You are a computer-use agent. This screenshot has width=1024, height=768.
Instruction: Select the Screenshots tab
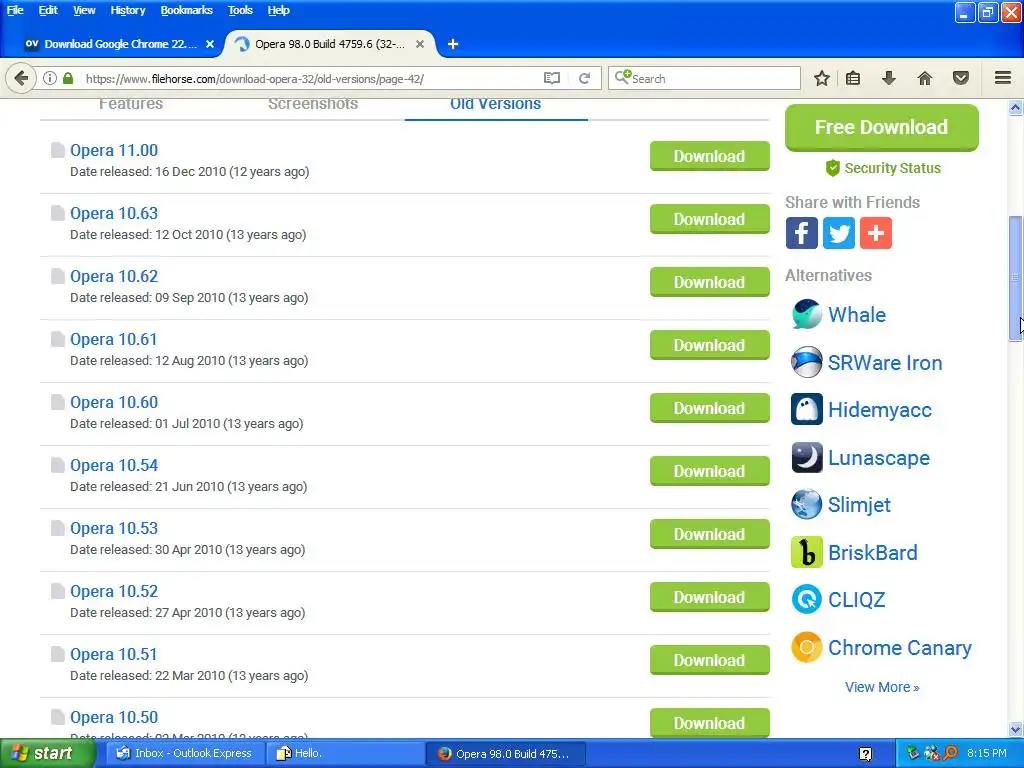(313, 104)
